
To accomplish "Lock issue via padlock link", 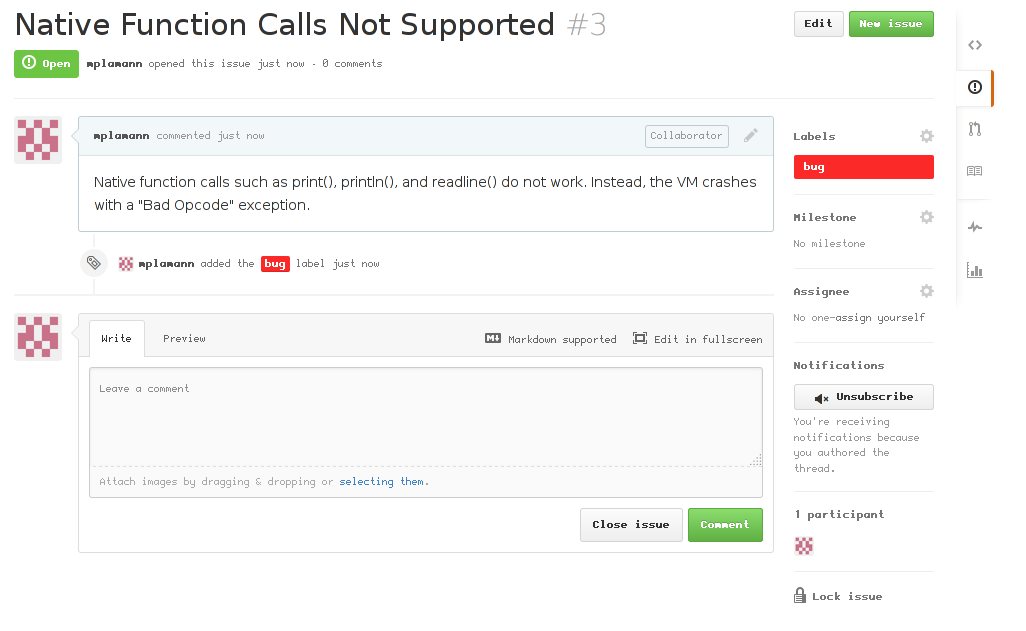I will 838,596.
